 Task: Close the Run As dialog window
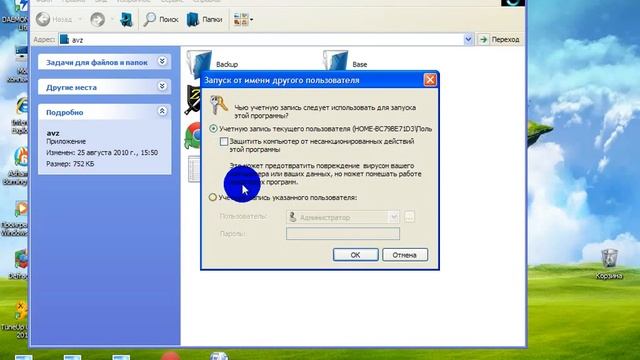tap(430, 80)
